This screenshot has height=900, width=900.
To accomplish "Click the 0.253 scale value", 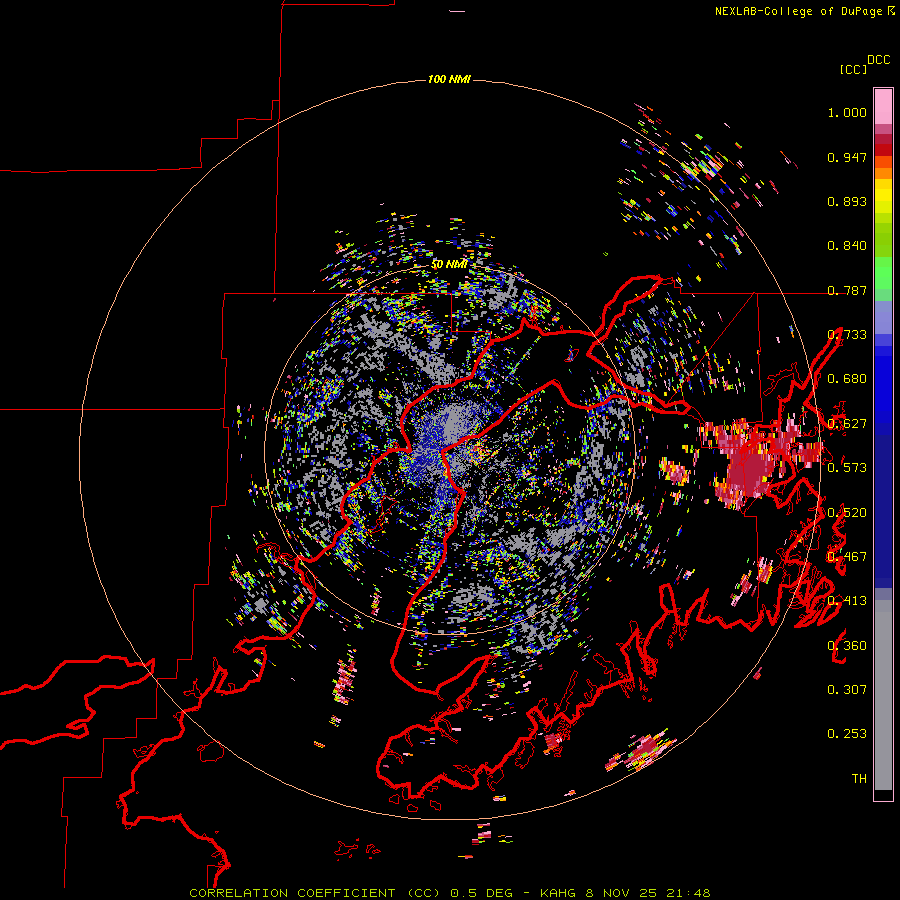I will point(847,734).
